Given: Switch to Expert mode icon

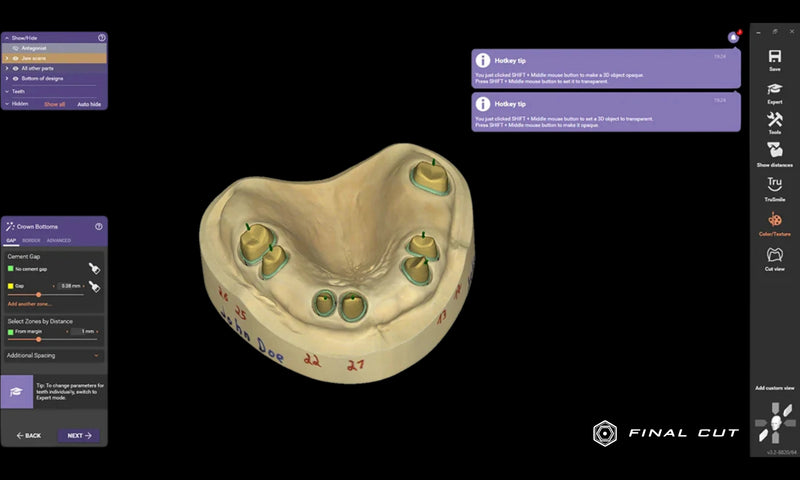Looking at the screenshot, I should (x=774, y=90).
